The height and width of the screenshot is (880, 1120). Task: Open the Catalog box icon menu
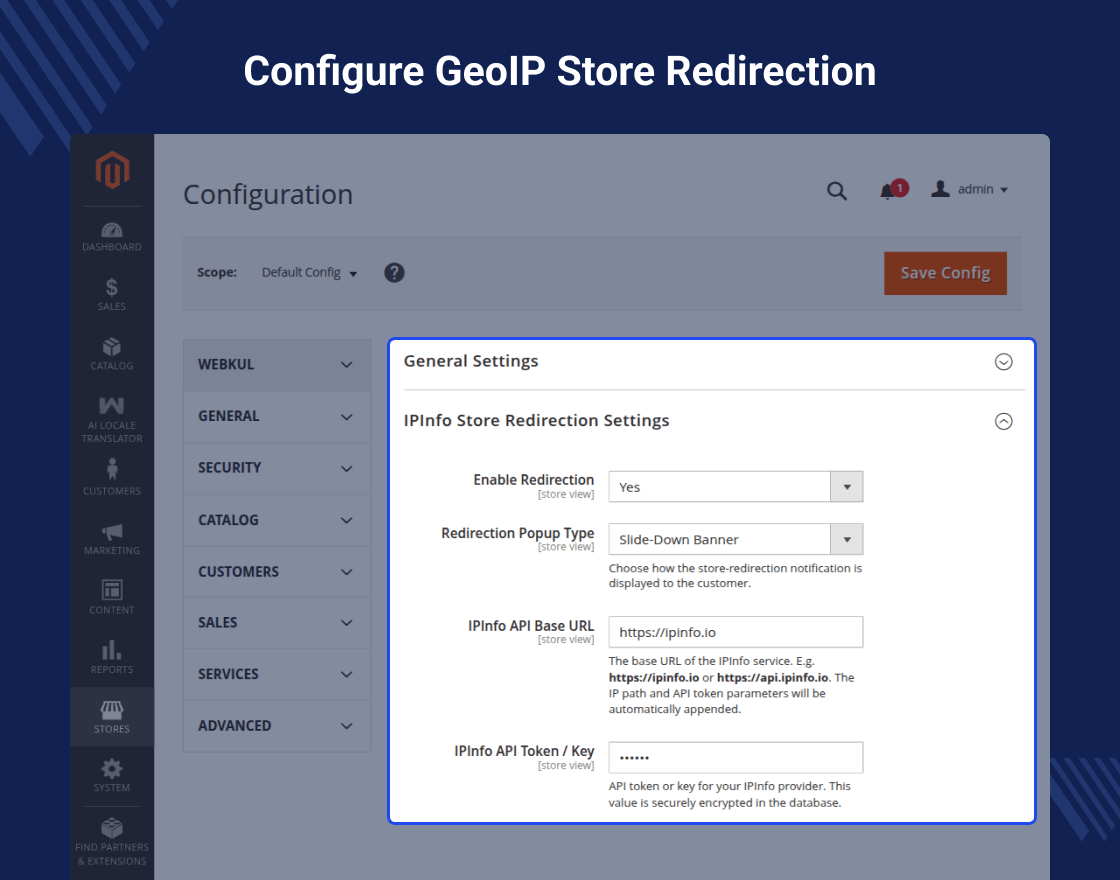[x=111, y=354]
